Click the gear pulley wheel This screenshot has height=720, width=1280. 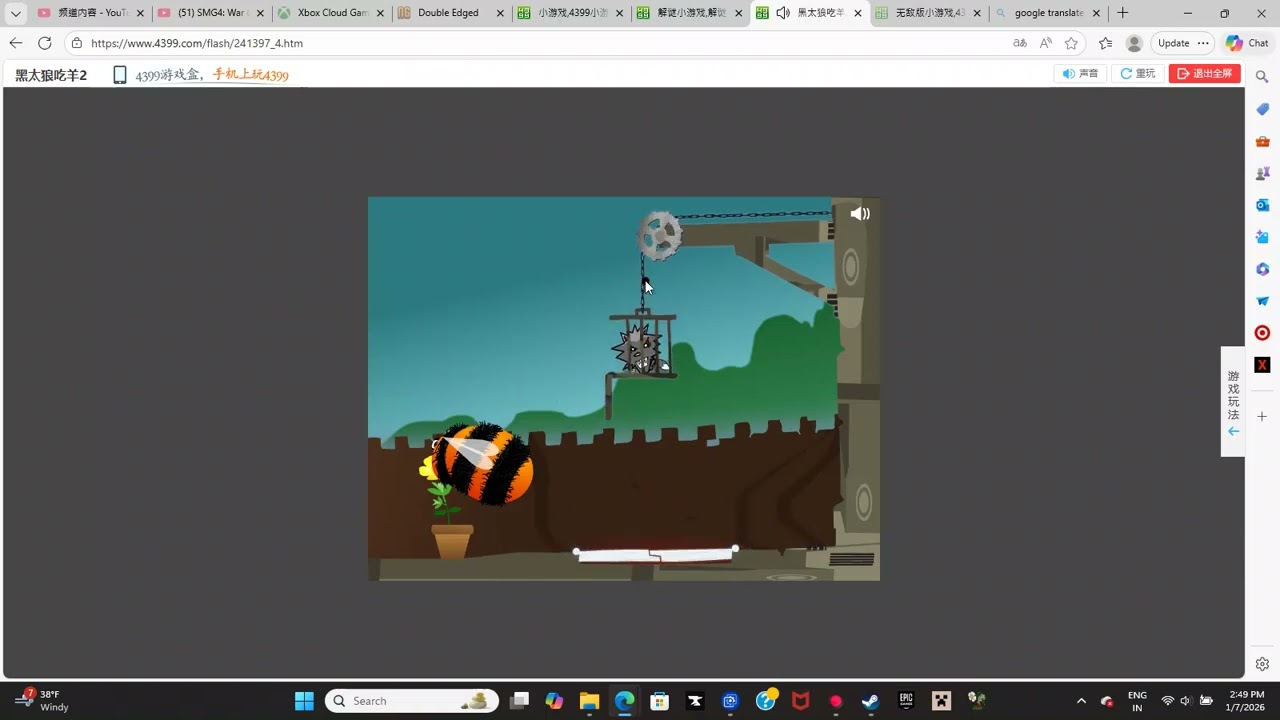coord(660,235)
